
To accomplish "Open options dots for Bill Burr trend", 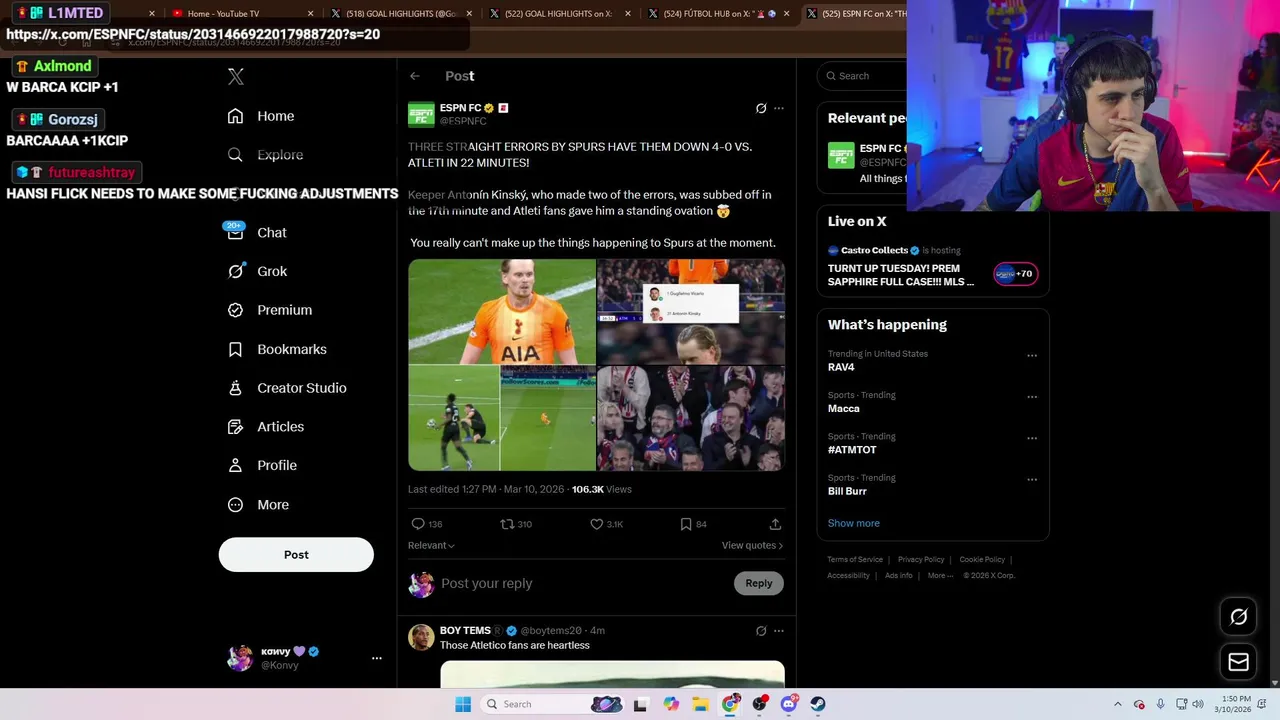I will coord(1032,480).
